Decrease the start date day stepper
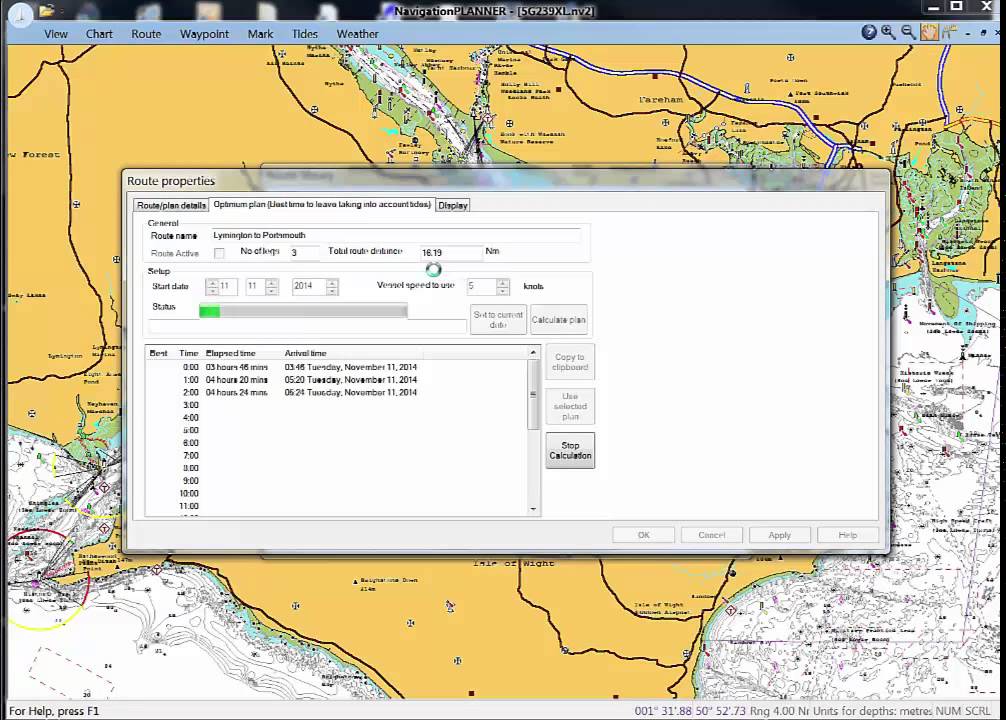 212,291
